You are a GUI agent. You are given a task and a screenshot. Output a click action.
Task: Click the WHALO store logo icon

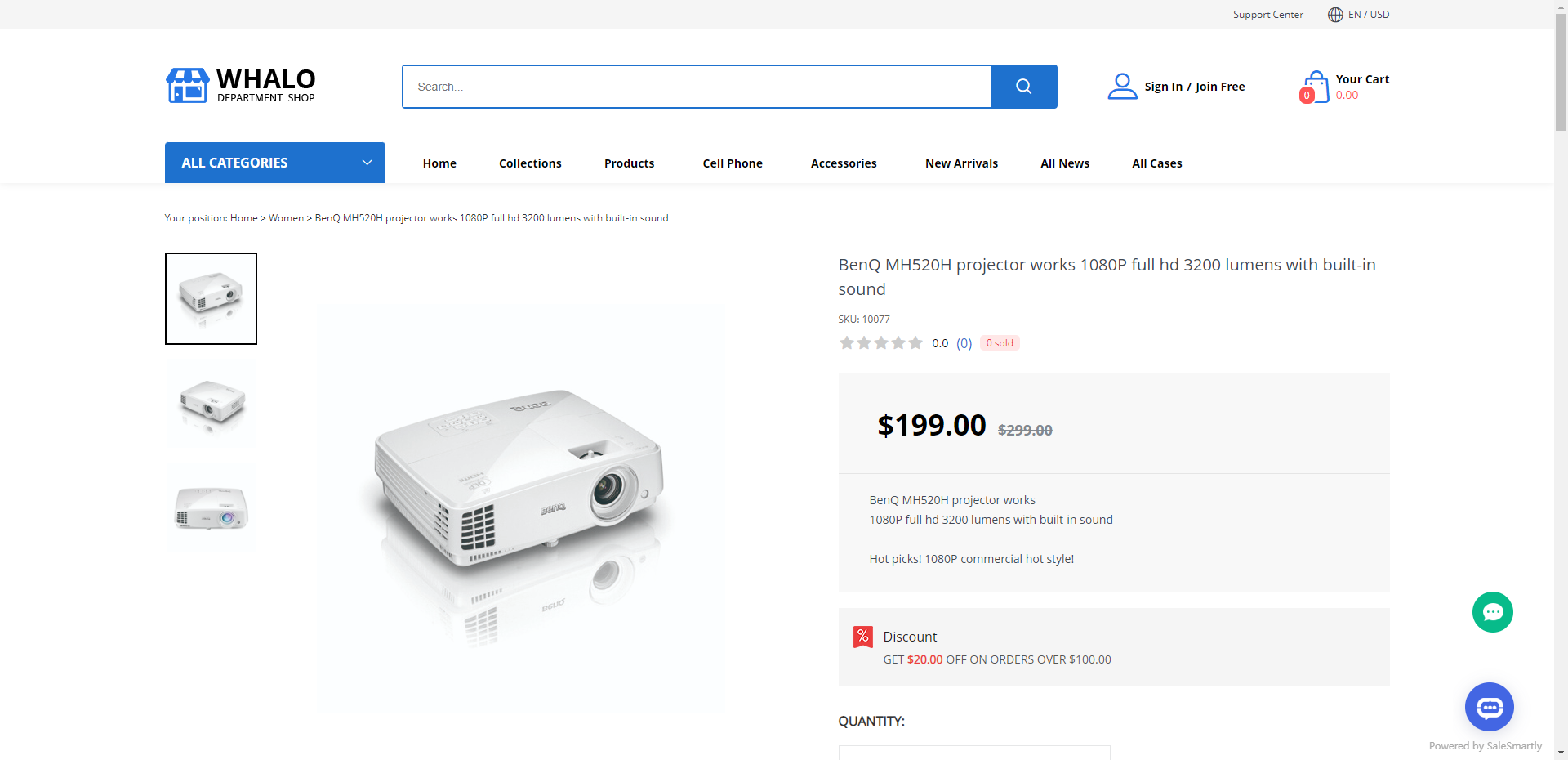click(x=188, y=86)
